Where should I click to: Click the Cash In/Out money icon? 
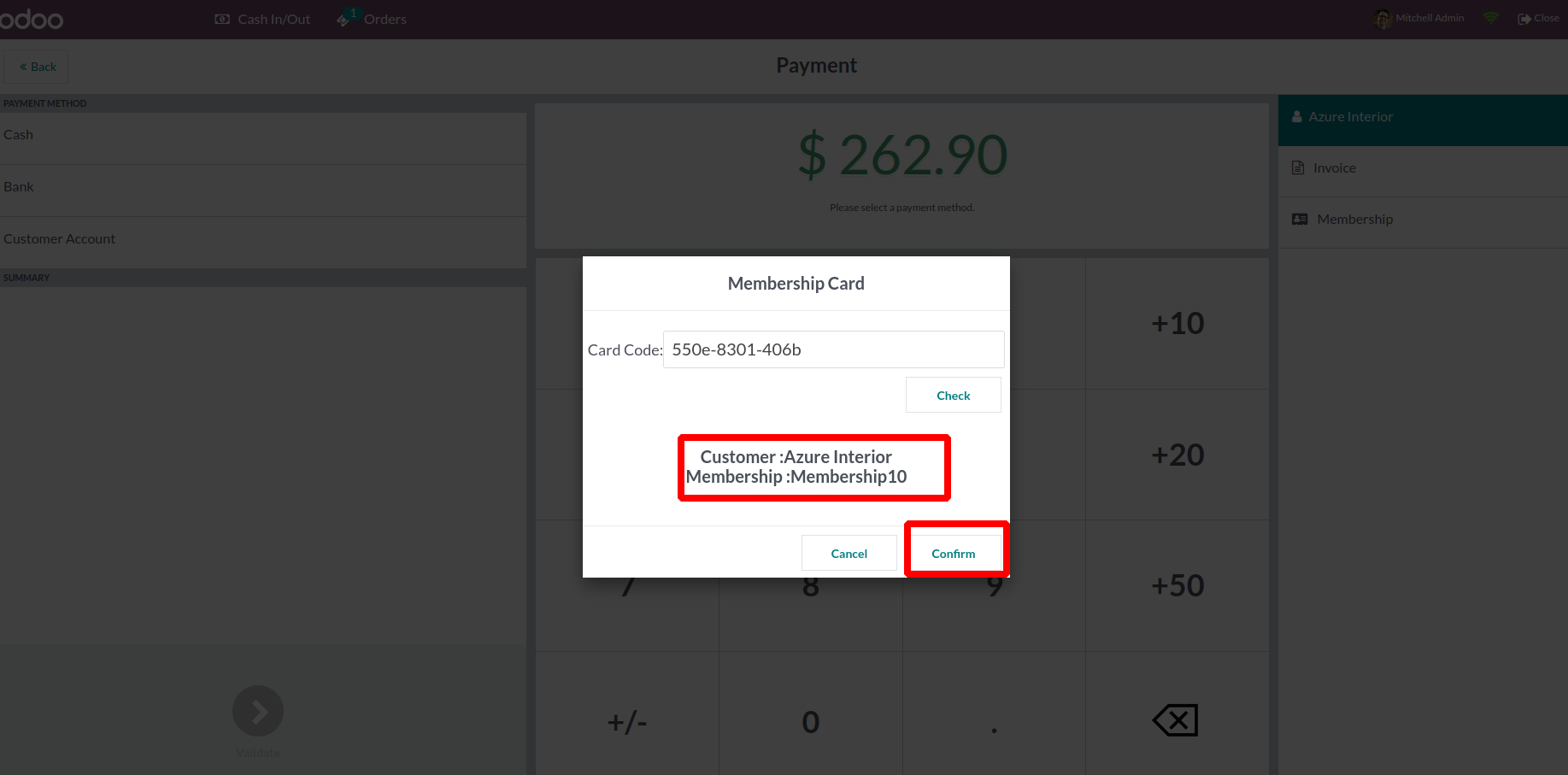tap(222, 19)
